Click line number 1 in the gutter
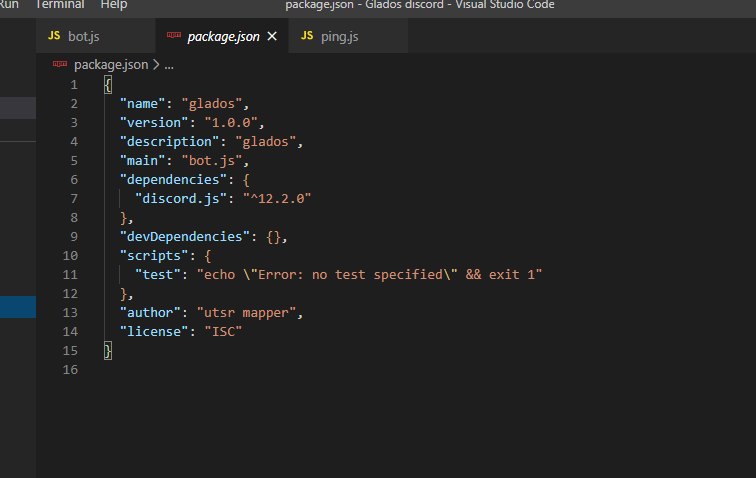 coord(74,85)
